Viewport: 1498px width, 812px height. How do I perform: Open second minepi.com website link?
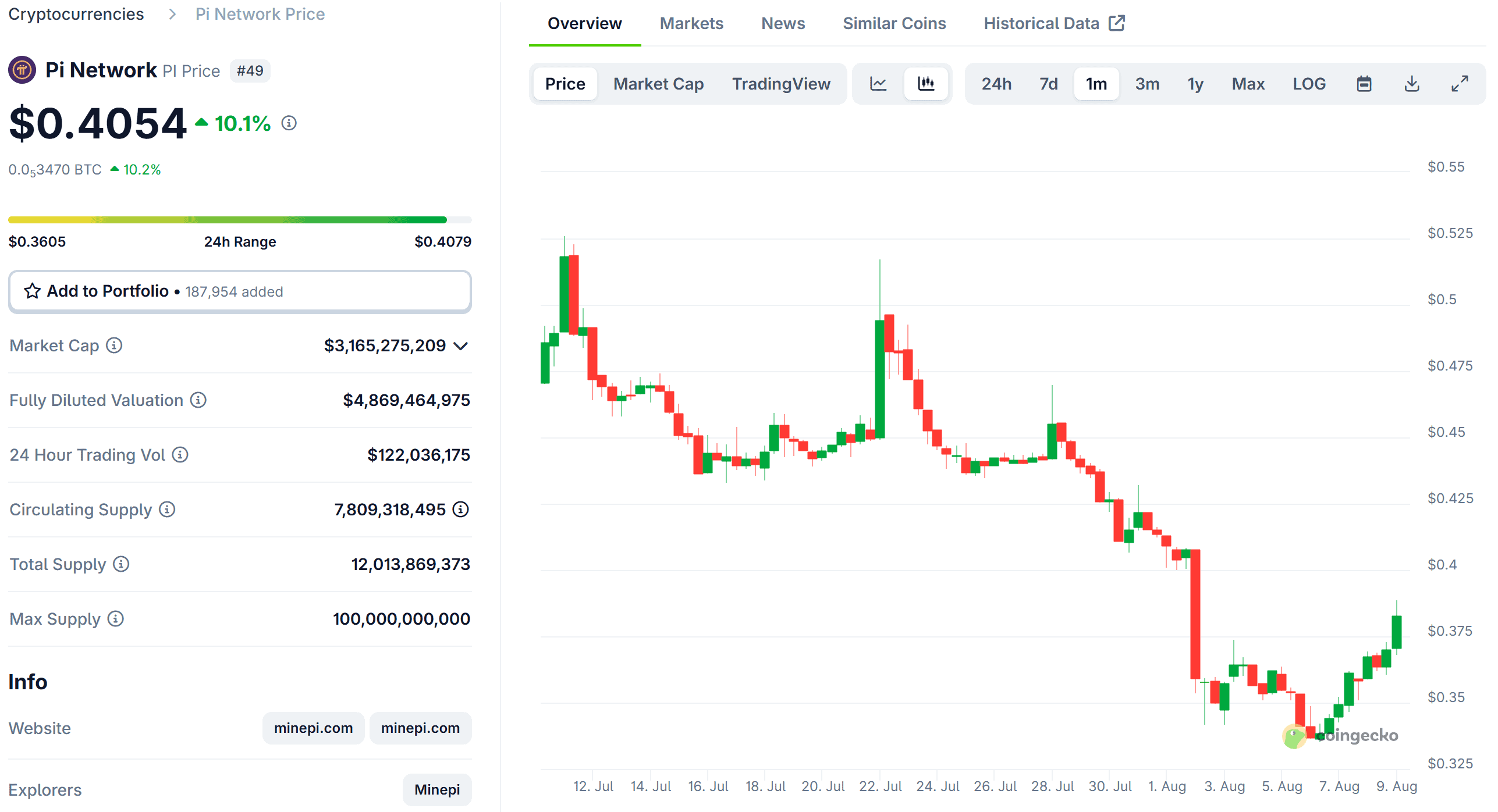coord(420,728)
